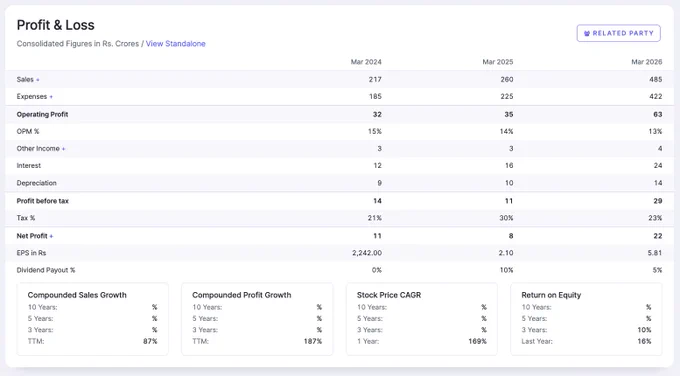The image size is (680, 376).
Task: Click the EPS in Rs row label
Action: click(31, 253)
